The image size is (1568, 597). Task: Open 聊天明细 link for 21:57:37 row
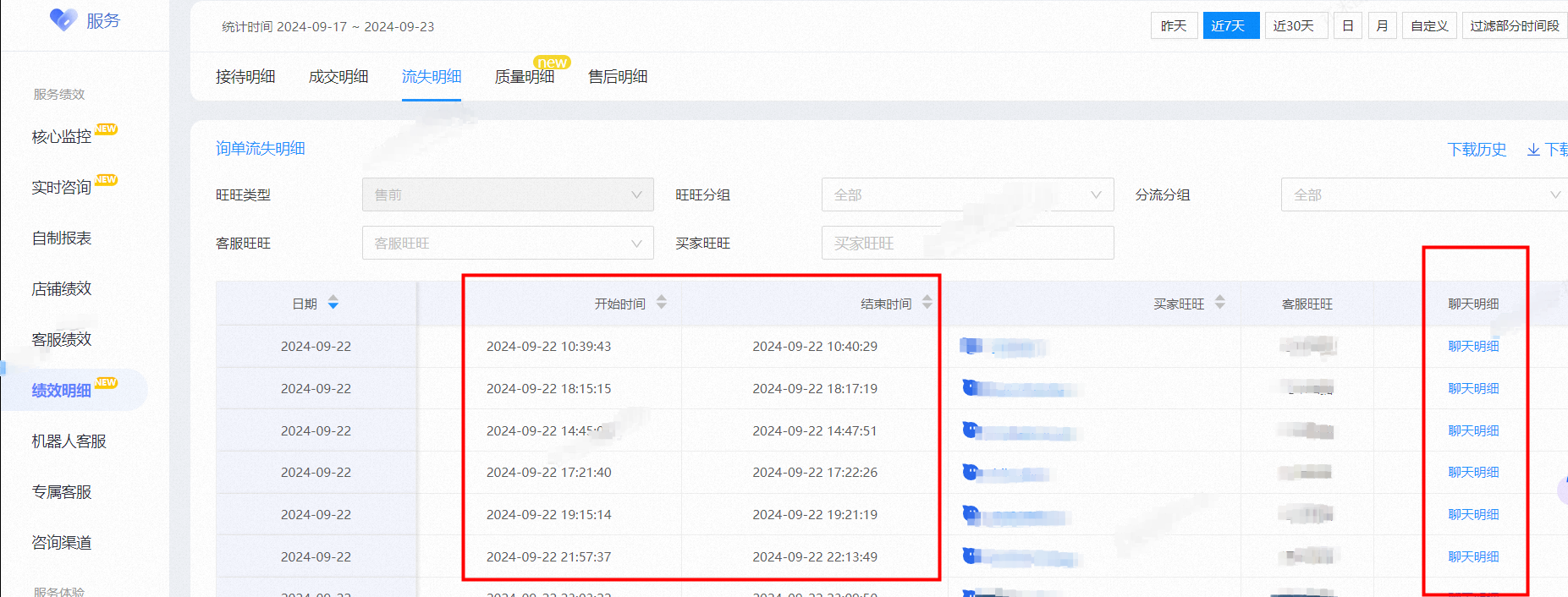(1473, 556)
